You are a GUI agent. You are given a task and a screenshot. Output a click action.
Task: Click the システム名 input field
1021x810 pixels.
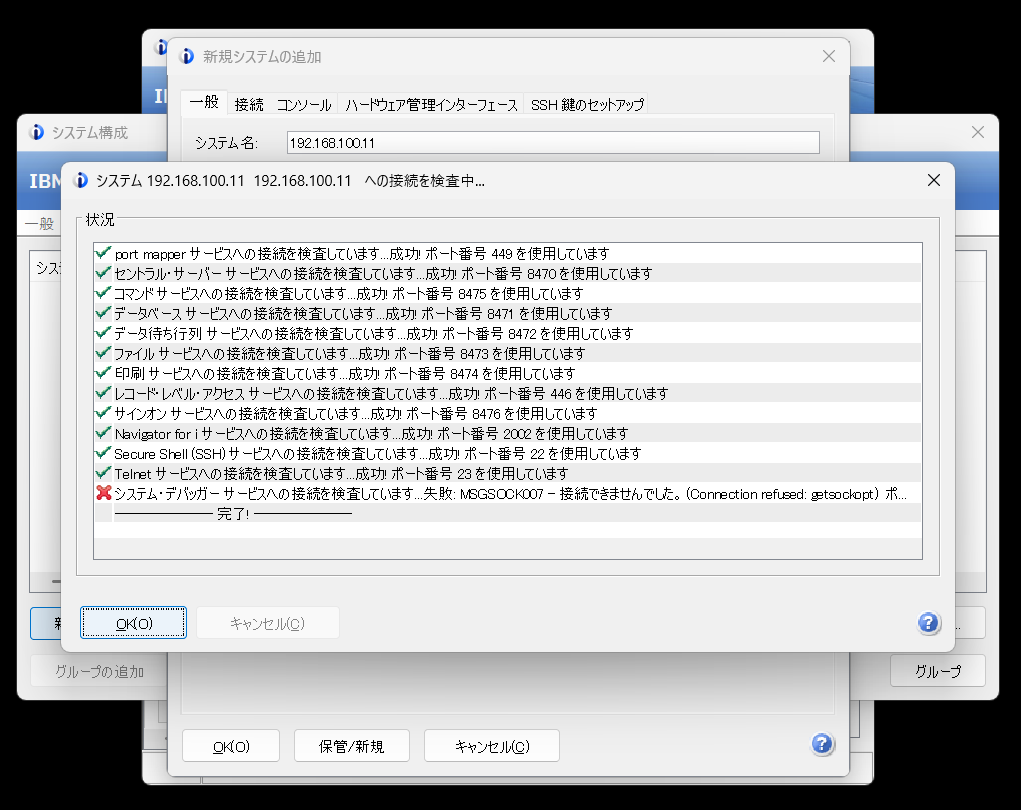tap(553, 143)
